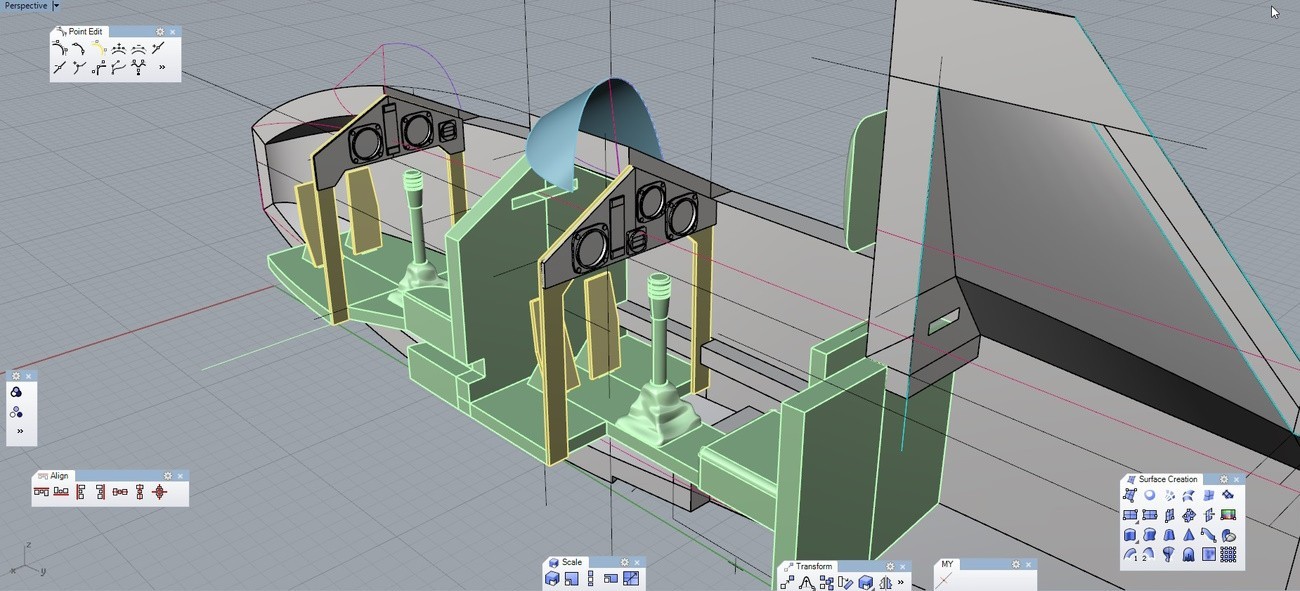Pick the Scale 1-D tool icon
Viewport: 1300px width, 591px height.
coord(591,579)
